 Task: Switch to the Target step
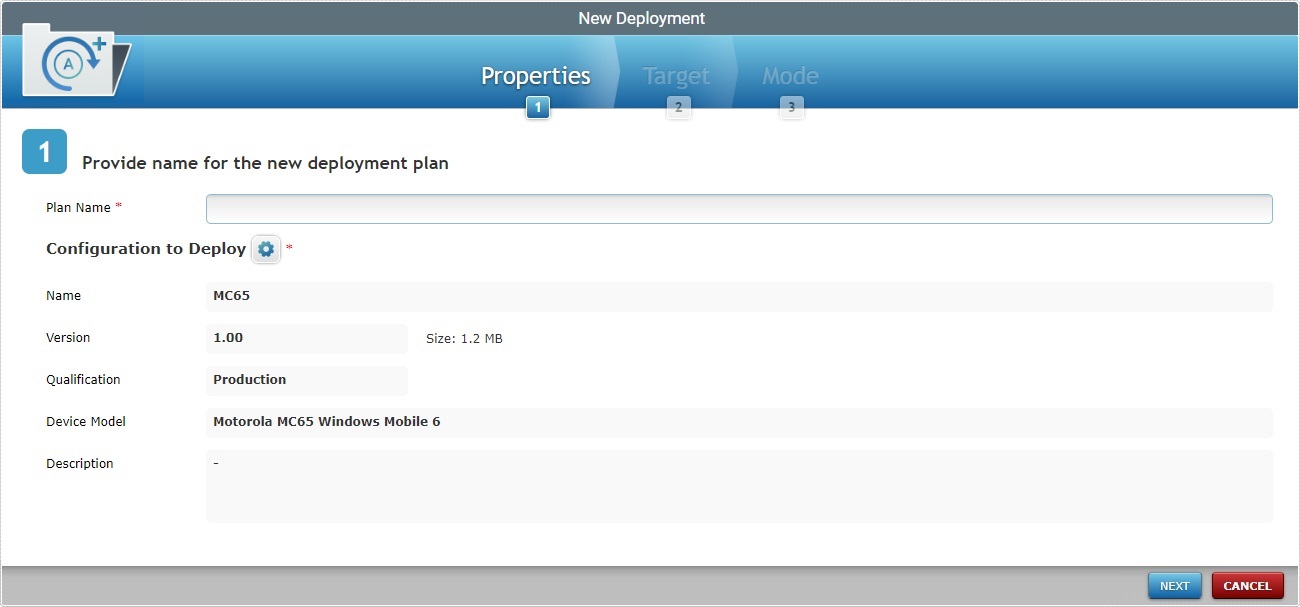(x=676, y=75)
